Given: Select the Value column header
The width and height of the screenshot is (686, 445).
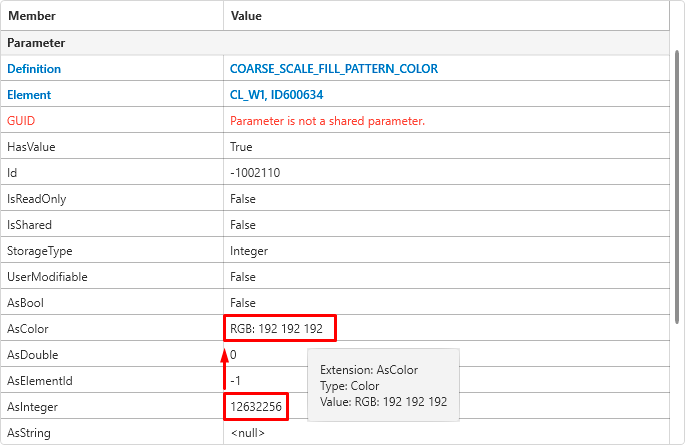Looking at the screenshot, I should pos(246,16).
